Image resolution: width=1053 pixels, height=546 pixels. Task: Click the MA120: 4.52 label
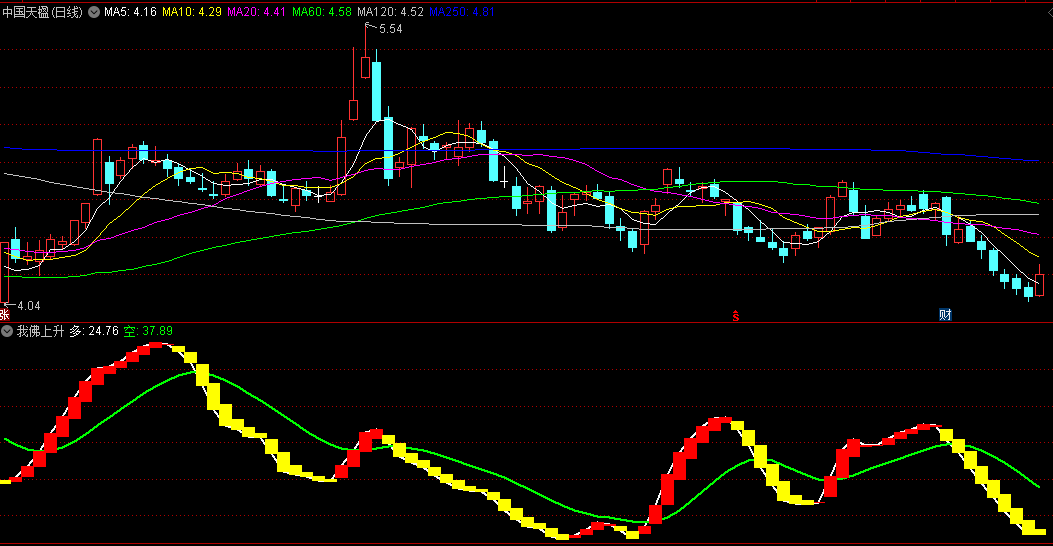[390, 12]
